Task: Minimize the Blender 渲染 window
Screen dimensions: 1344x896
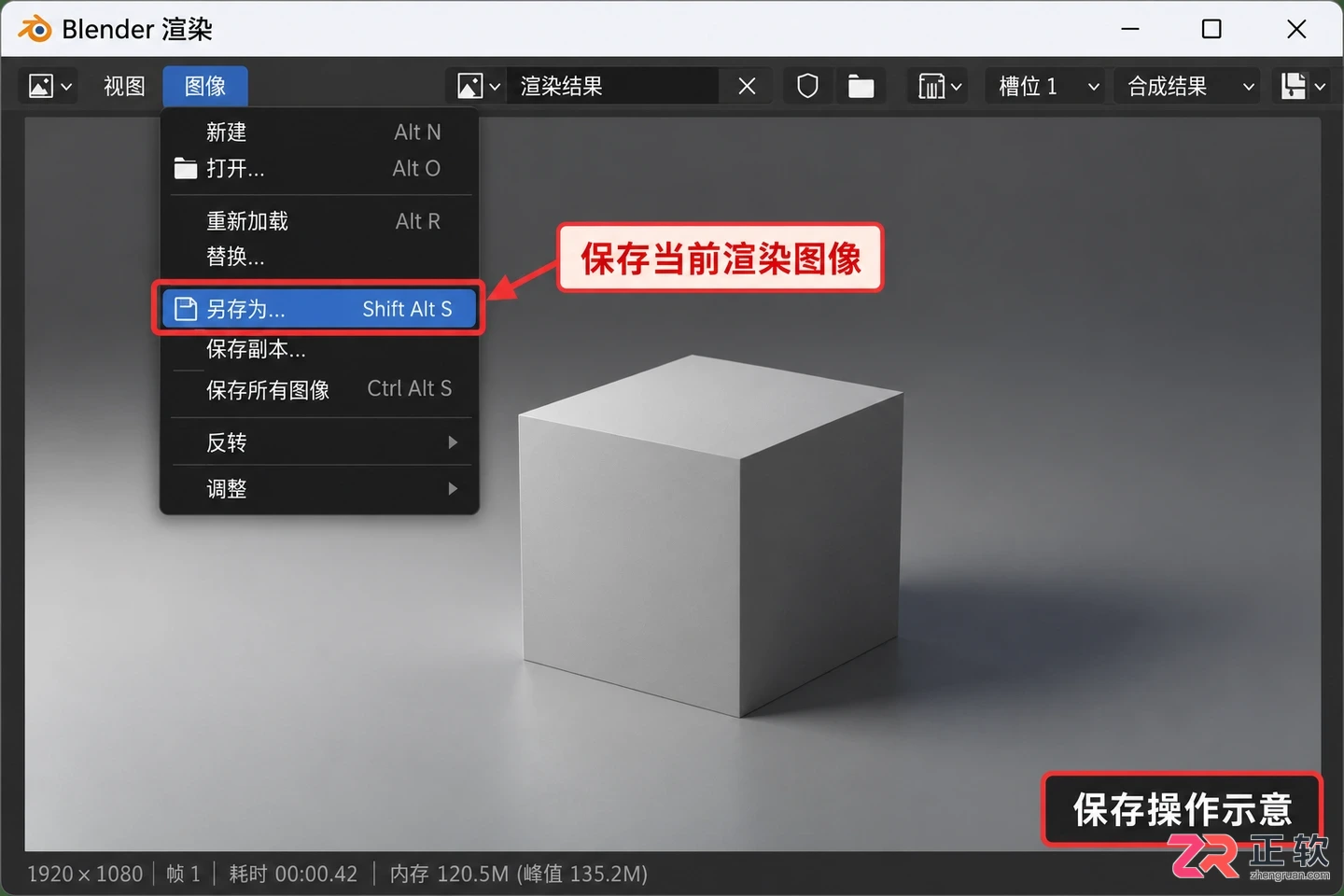Action: [x=1130, y=29]
